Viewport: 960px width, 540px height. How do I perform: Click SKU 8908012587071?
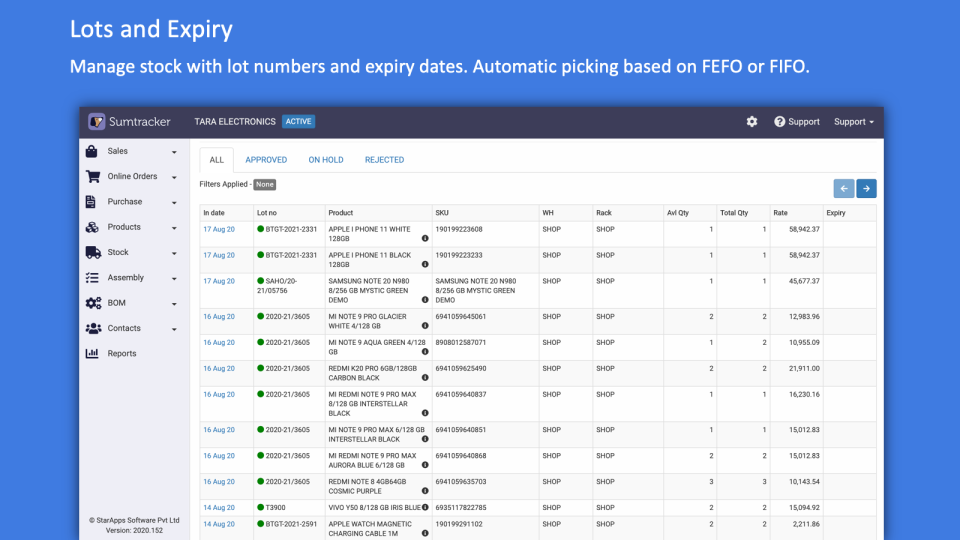(460, 343)
